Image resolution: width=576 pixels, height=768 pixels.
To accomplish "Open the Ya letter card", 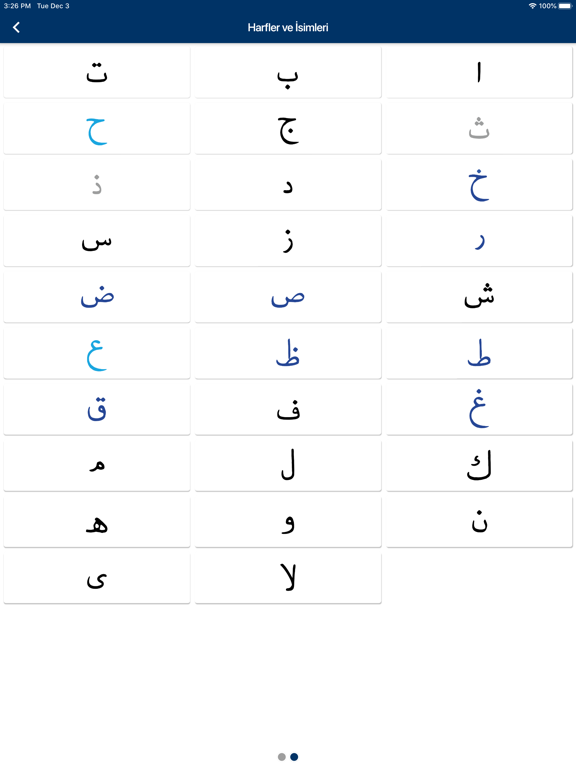I will click(x=96, y=578).
